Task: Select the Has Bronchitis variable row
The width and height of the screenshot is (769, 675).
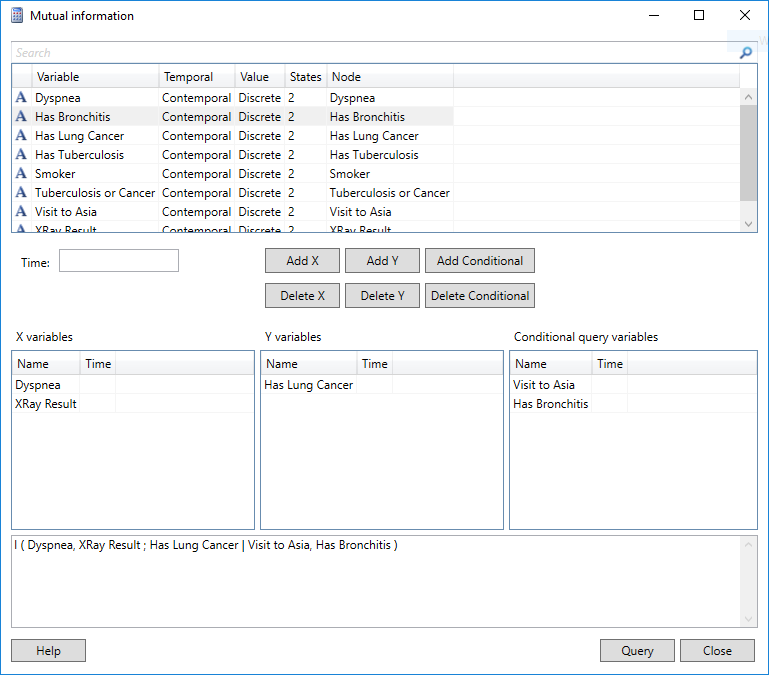Action: coord(233,117)
